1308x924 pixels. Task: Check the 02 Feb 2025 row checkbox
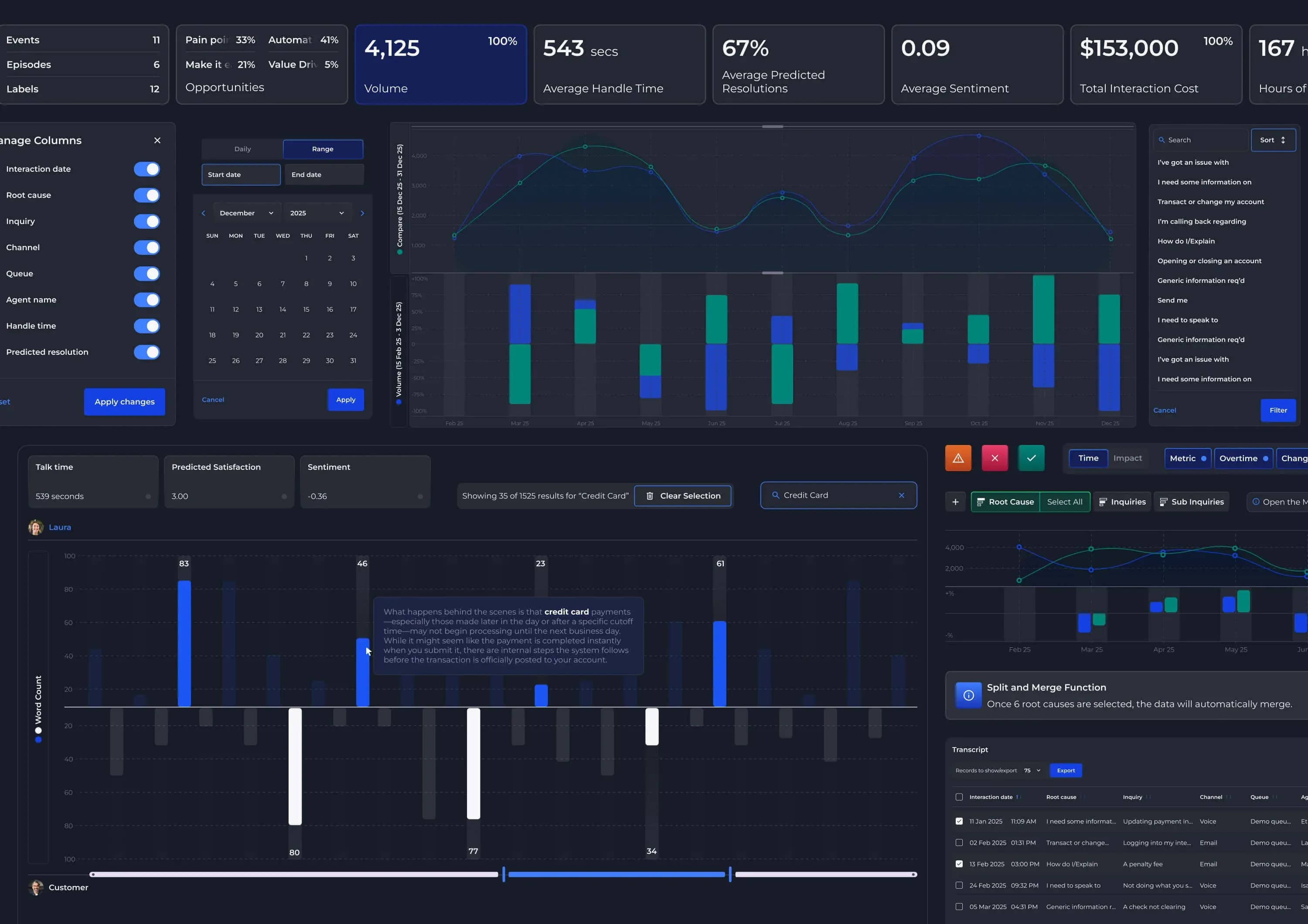[959, 843]
